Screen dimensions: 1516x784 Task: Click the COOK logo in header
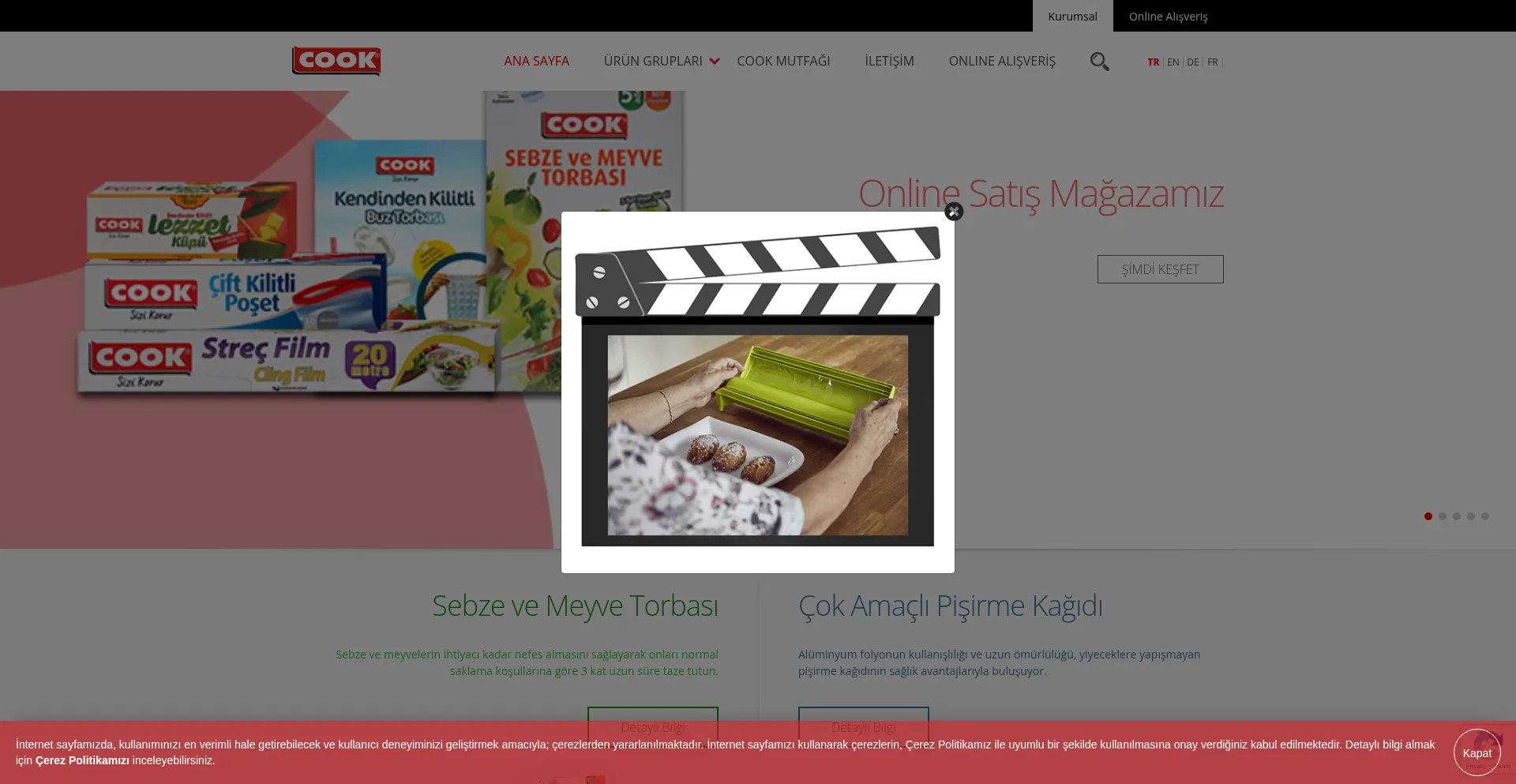[x=336, y=61]
